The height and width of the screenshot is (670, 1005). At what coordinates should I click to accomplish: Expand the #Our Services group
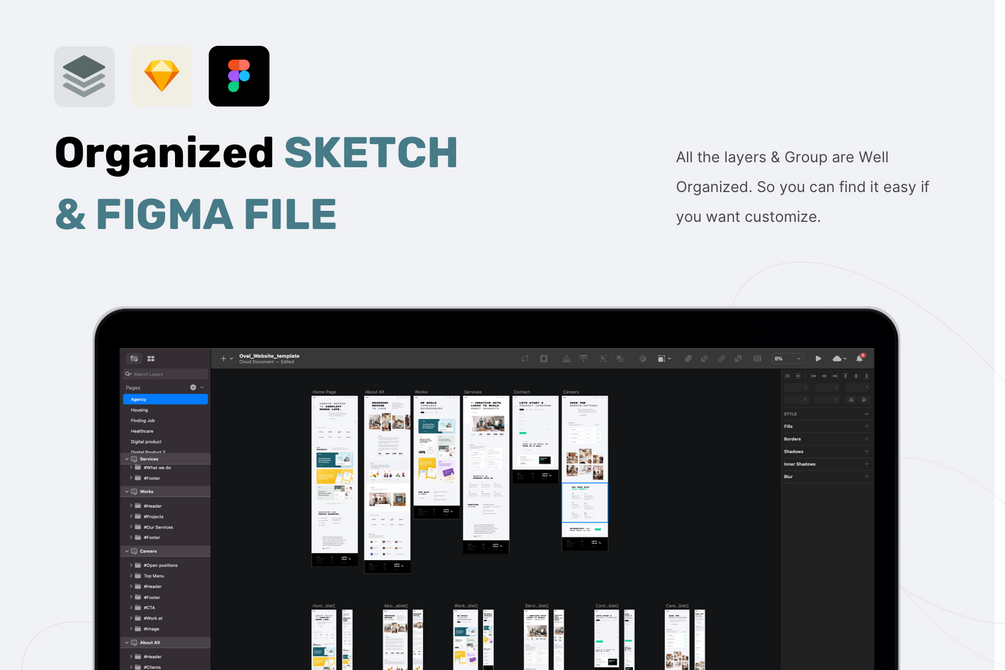coord(131,527)
